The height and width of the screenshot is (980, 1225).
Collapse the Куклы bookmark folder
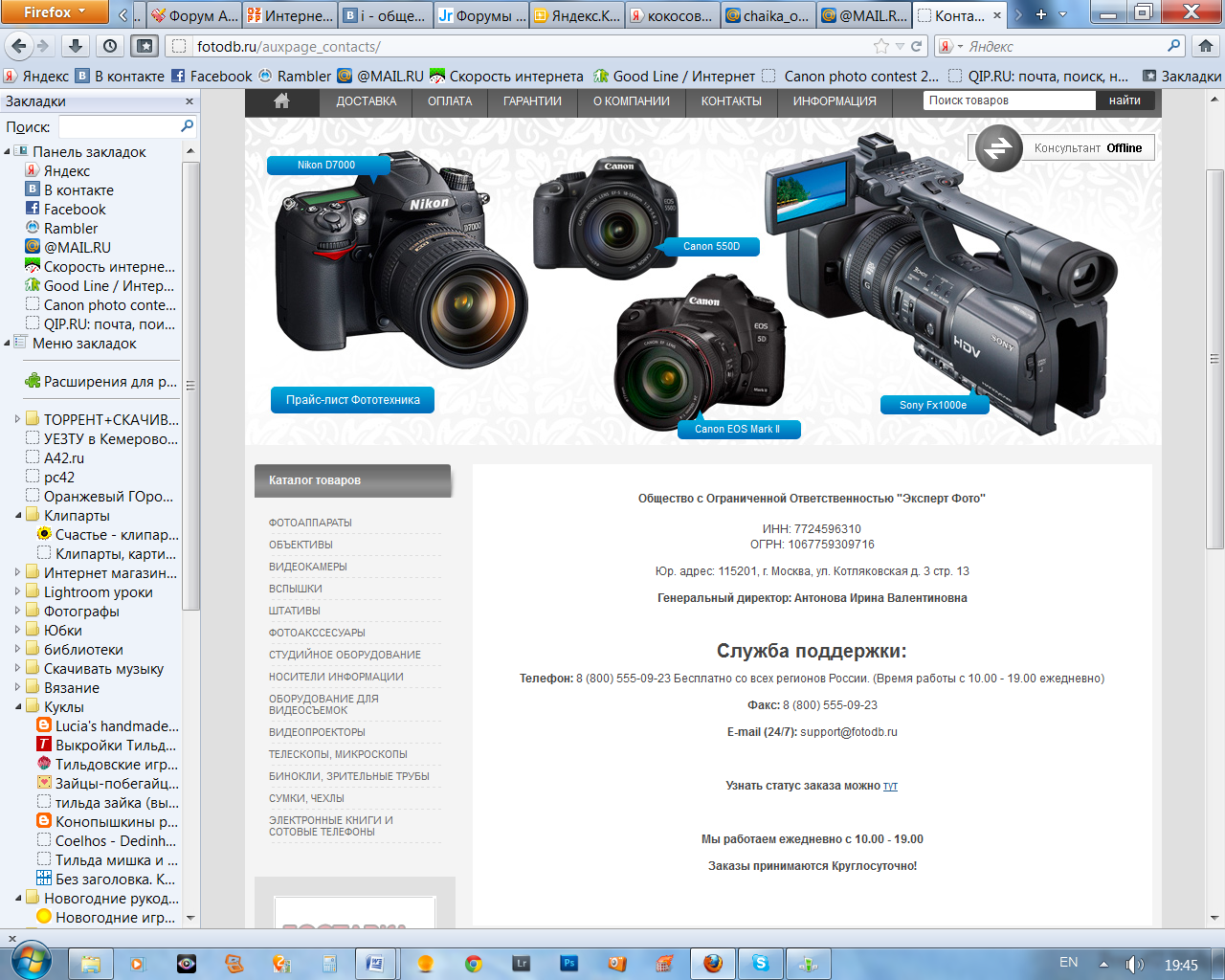pyautogui.click(x=17, y=706)
